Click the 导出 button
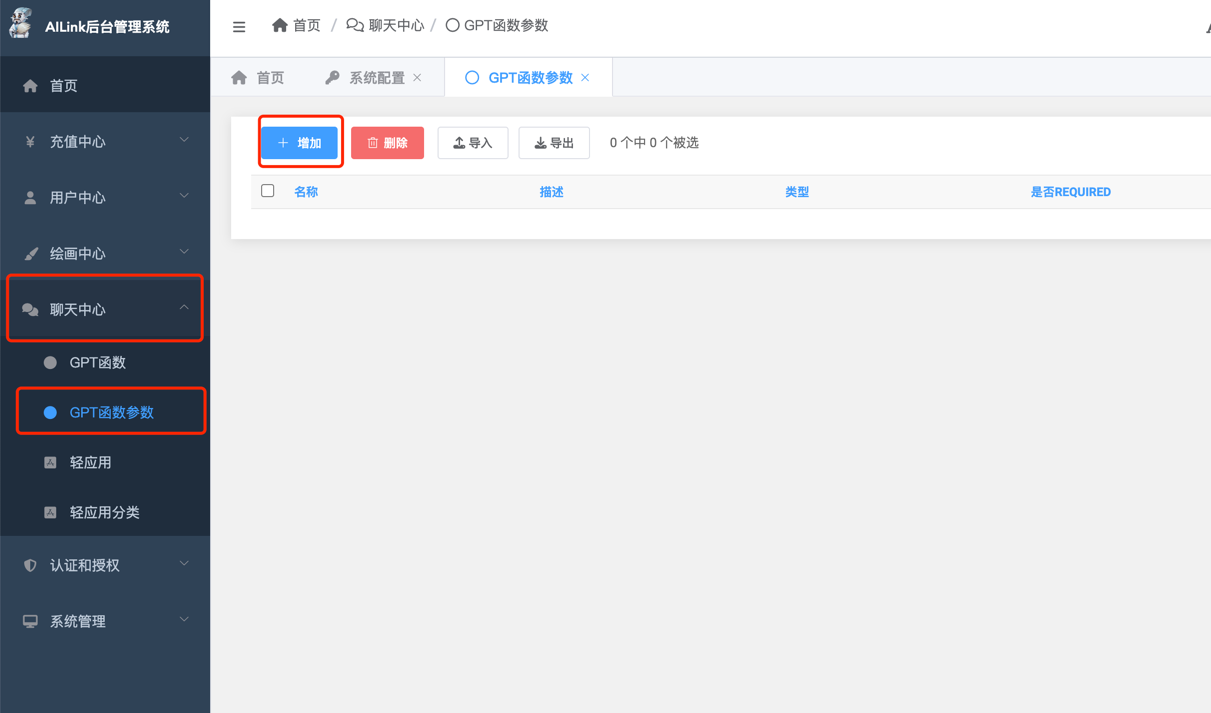The image size is (1211, 713). pyautogui.click(x=554, y=143)
